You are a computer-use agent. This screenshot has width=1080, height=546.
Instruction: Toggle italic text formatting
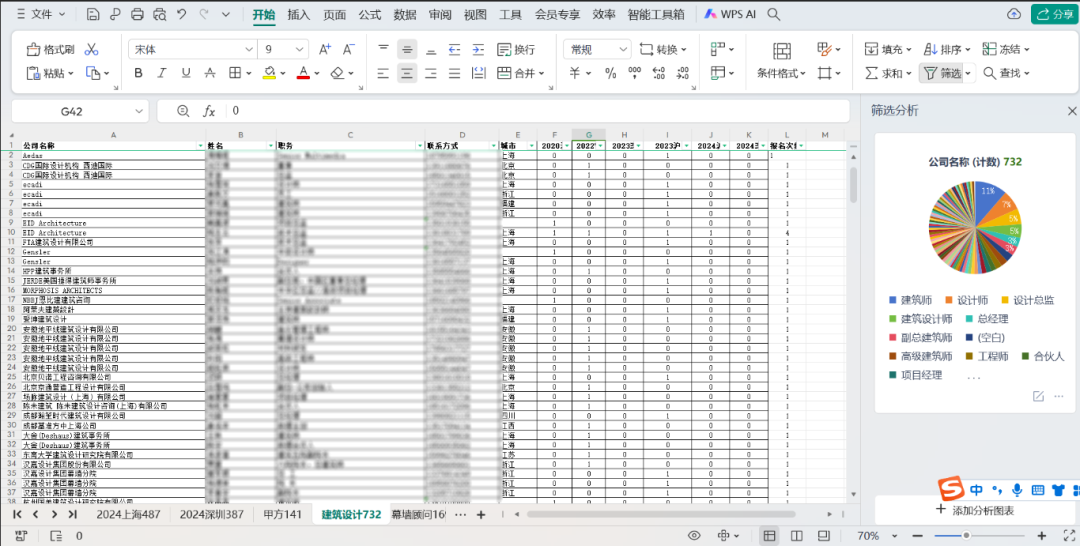(x=162, y=73)
